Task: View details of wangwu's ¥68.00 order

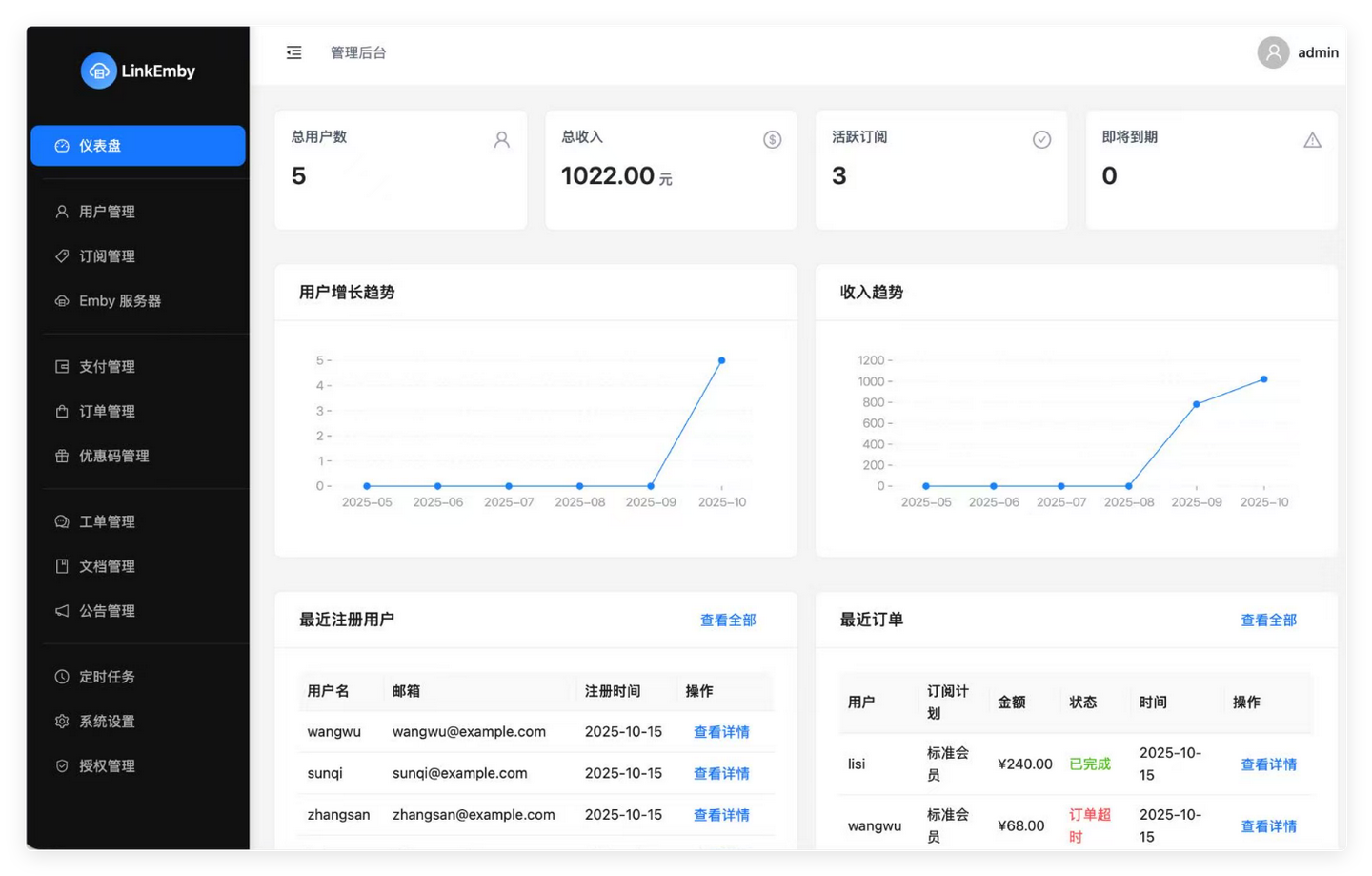Action: pyautogui.click(x=1268, y=826)
